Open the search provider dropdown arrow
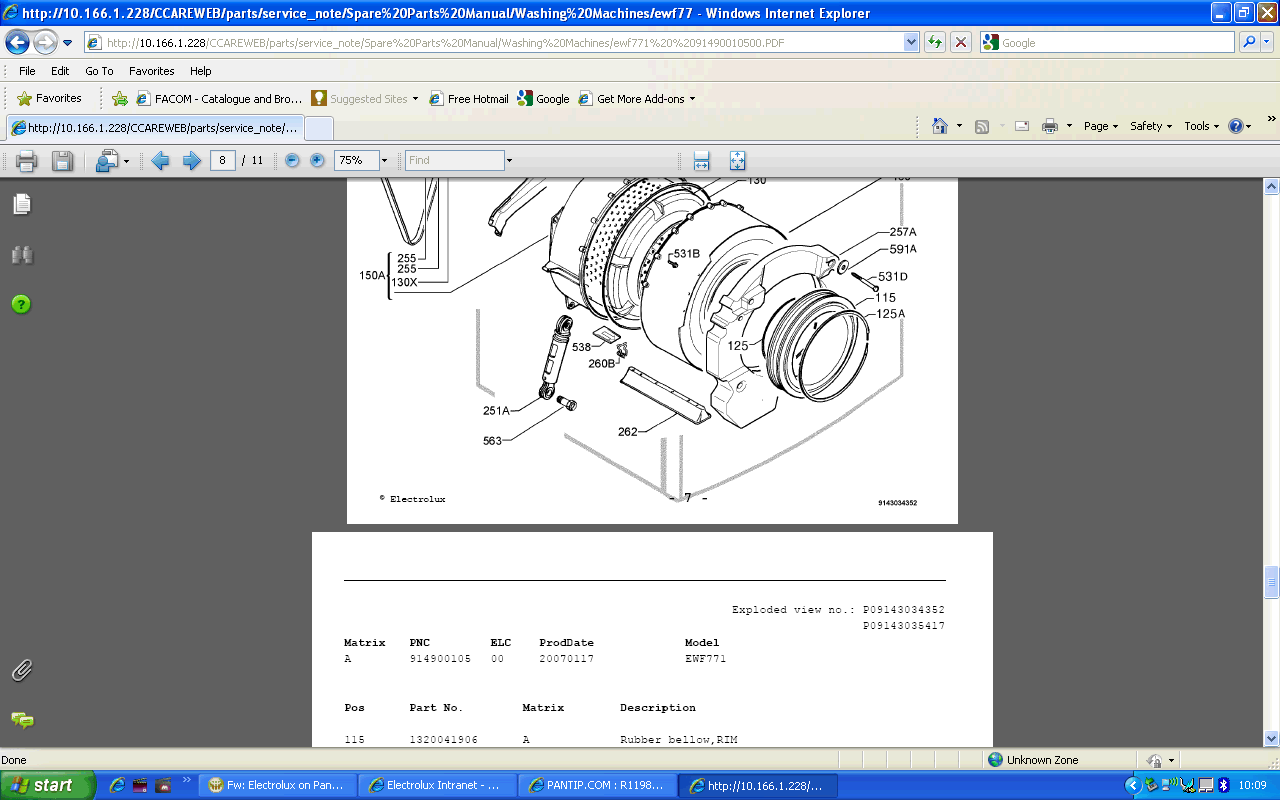 tap(1268, 42)
